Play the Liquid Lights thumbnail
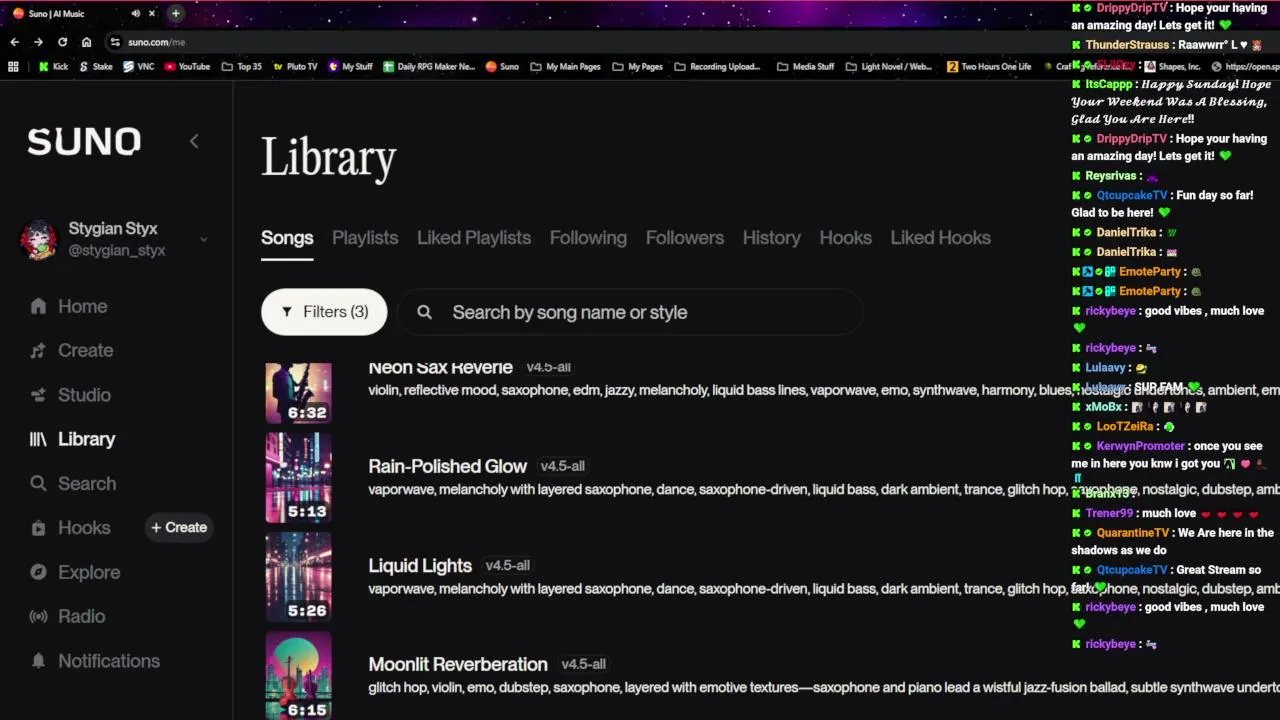Viewport: 1280px width, 720px height. [x=298, y=576]
